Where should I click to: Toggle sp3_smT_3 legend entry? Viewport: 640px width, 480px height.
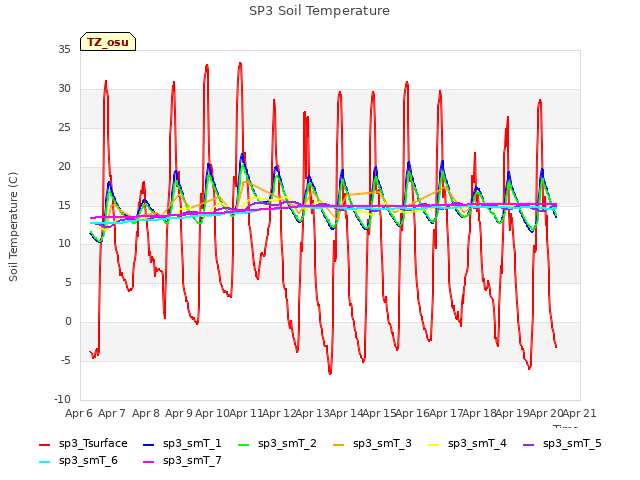(372, 444)
